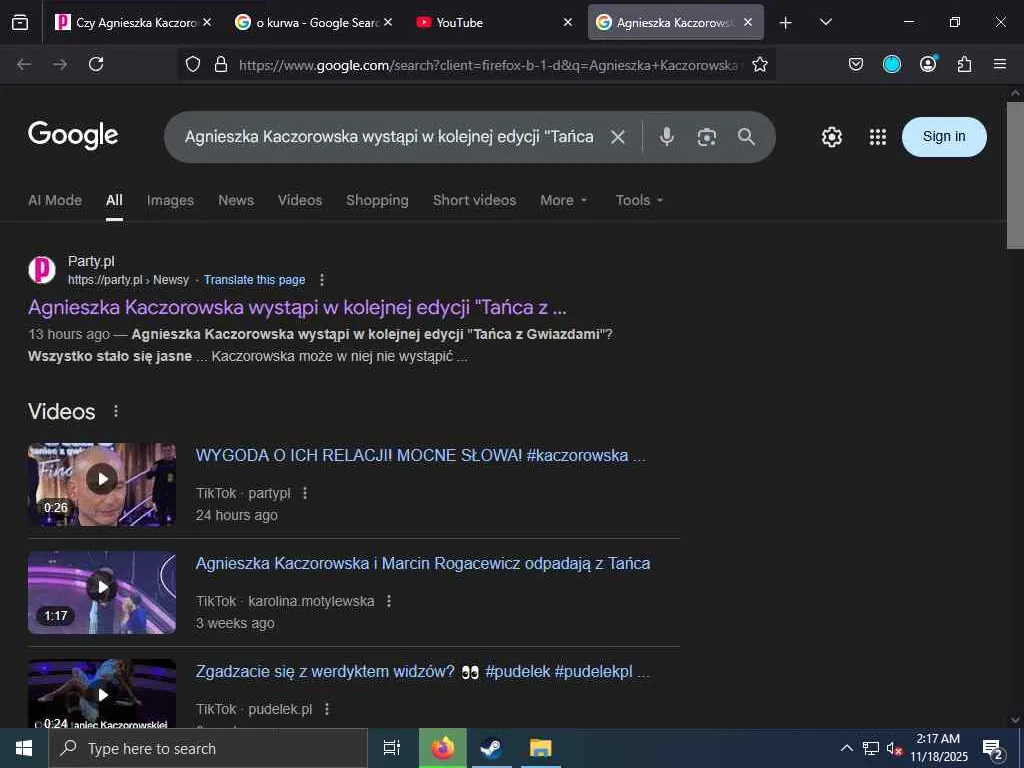View site security padlock info

(x=221, y=64)
